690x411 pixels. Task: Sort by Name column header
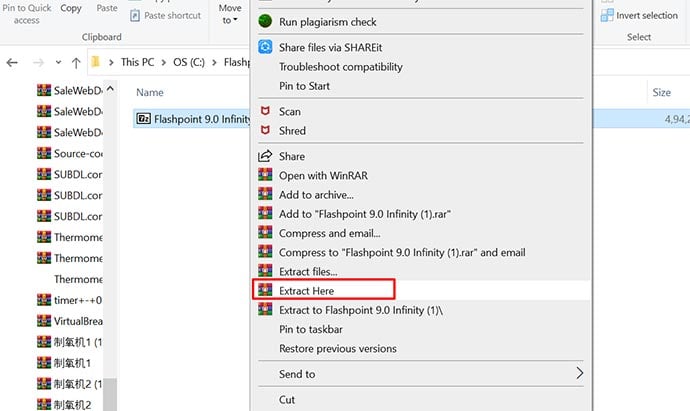click(x=150, y=92)
